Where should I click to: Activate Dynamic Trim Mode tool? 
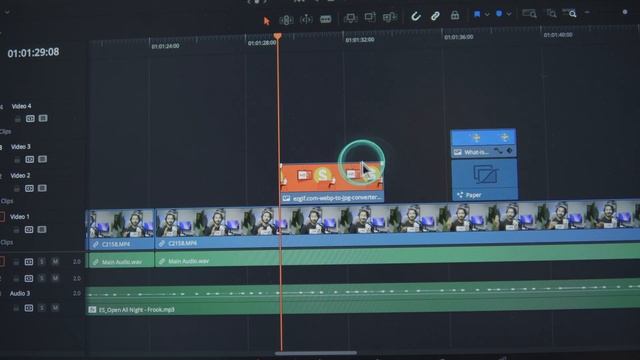point(306,19)
